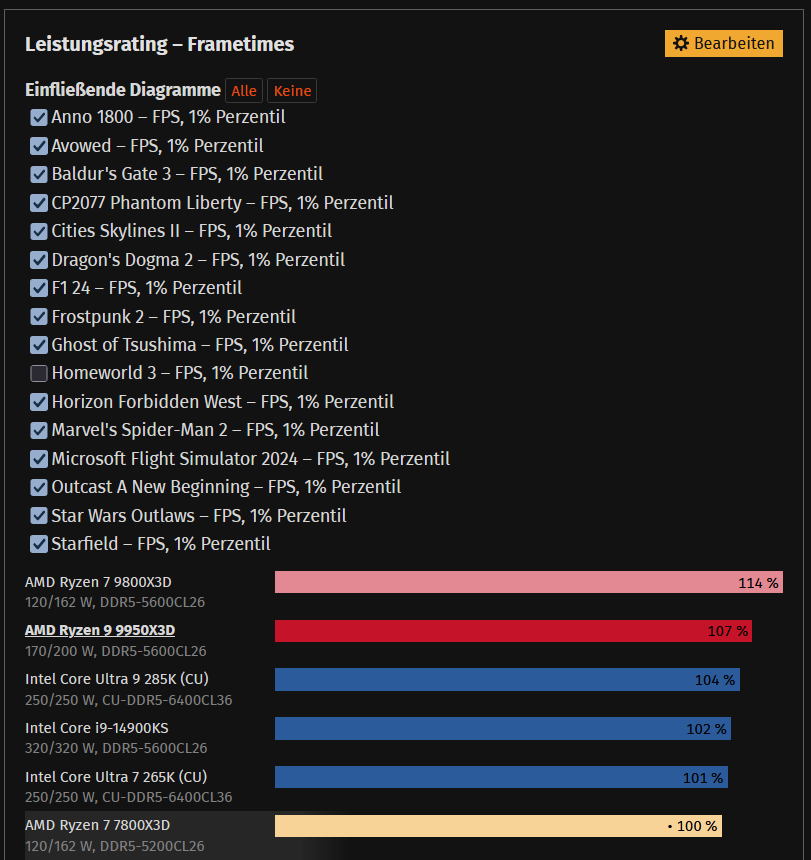This screenshot has width=811, height=860.
Task: Toggle F1 24 checkbox
Action: (39, 288)
